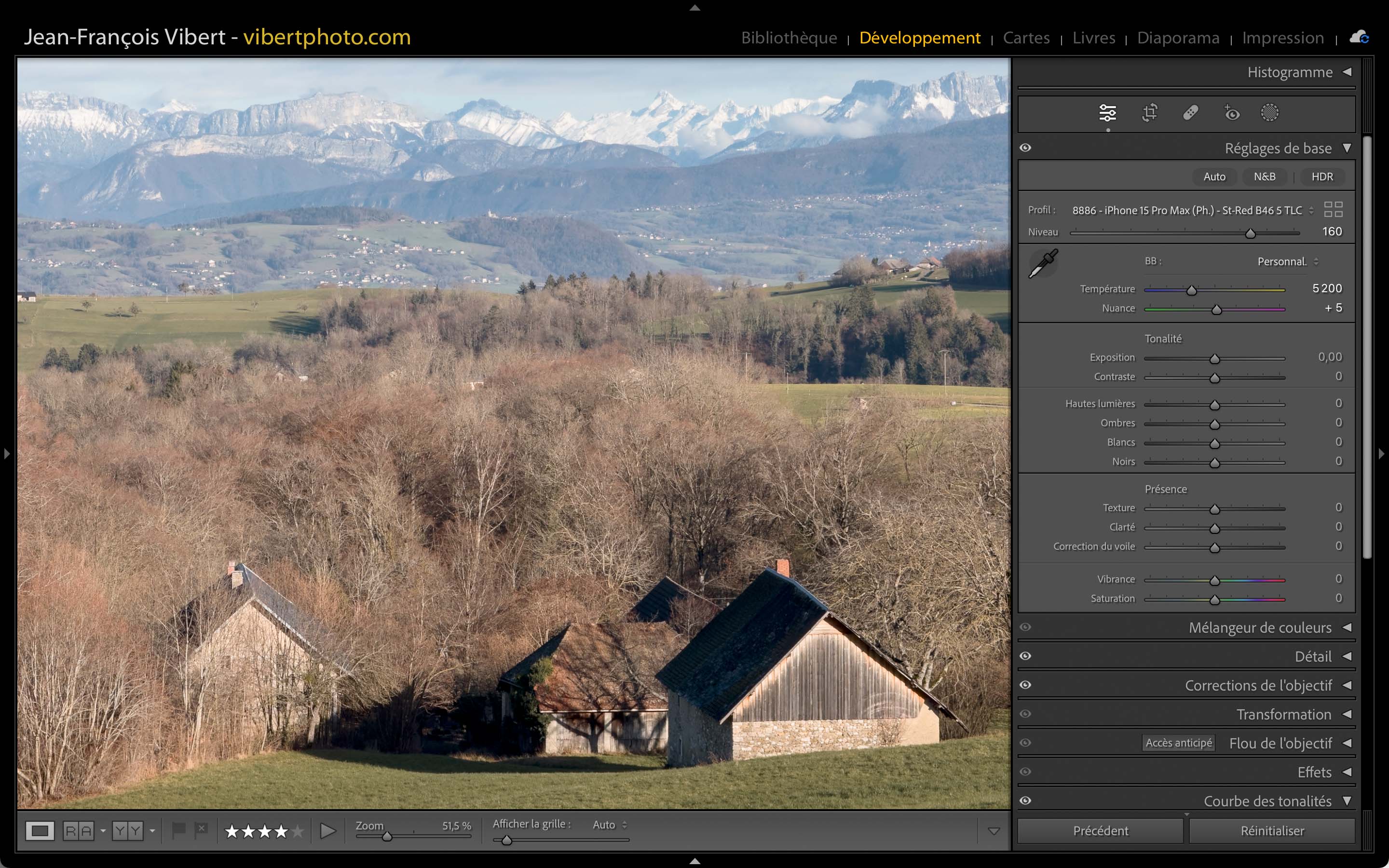Image resolution: width=1389 pixels, height=868 pixels.
Task: Select the healing bandage tool
Action: coord(1190,113)
